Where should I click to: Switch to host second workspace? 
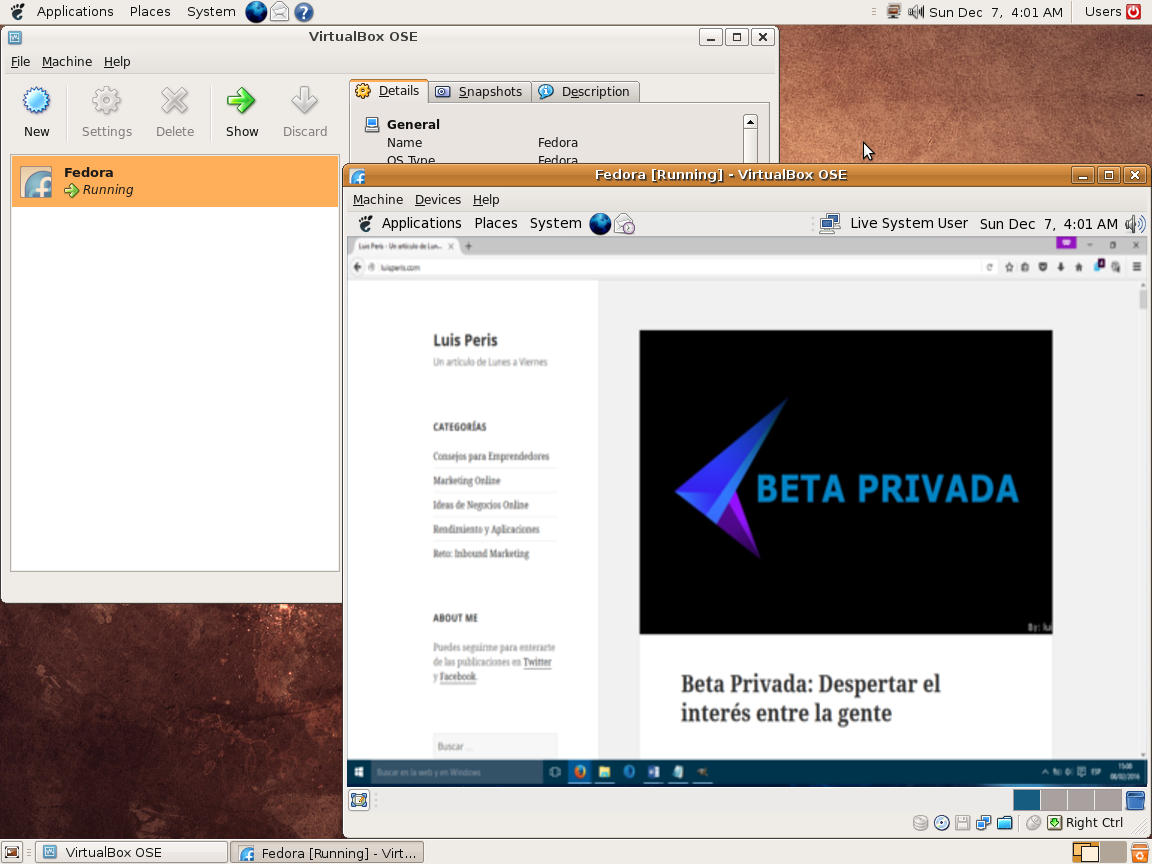click(x=1113, y=852)
